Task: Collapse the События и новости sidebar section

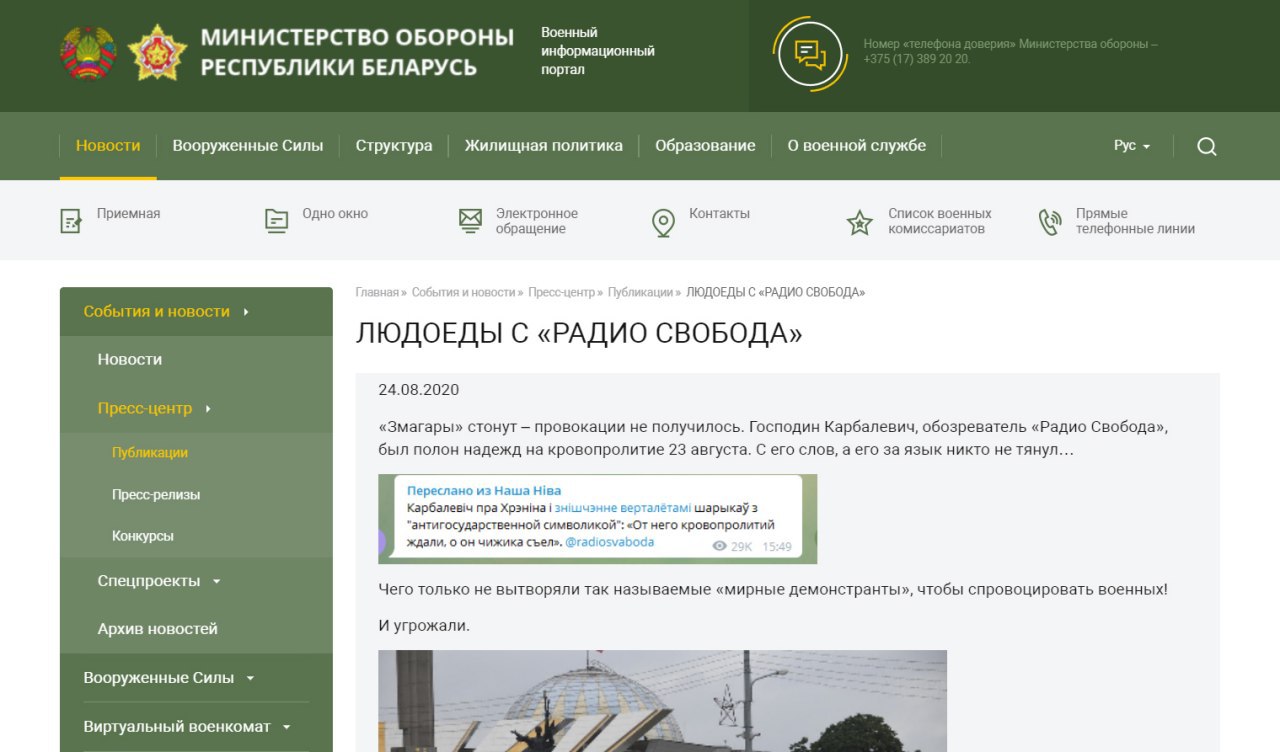Action: 246,312
